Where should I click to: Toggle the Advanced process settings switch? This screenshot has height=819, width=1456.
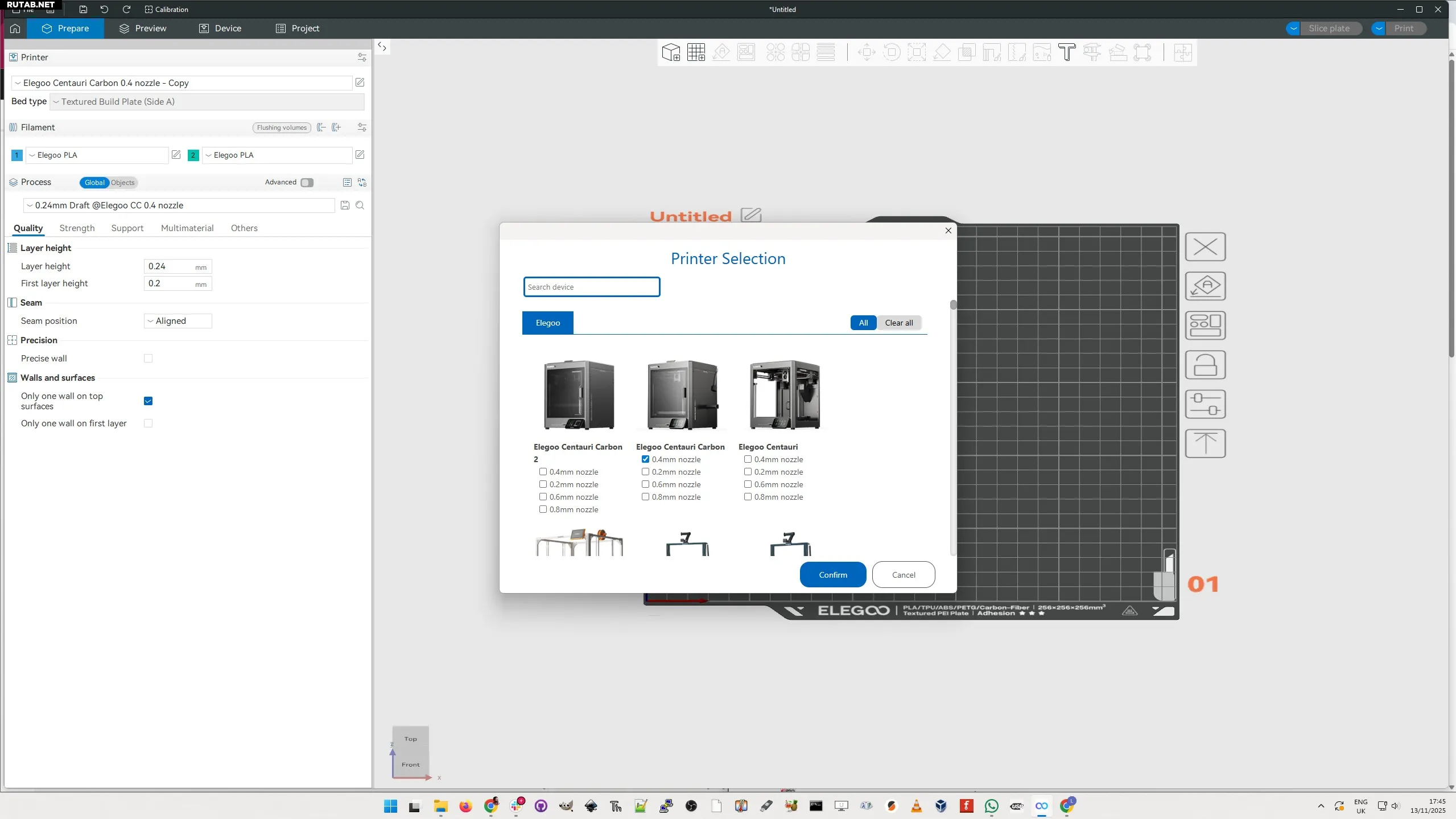[x=307, y=183]
